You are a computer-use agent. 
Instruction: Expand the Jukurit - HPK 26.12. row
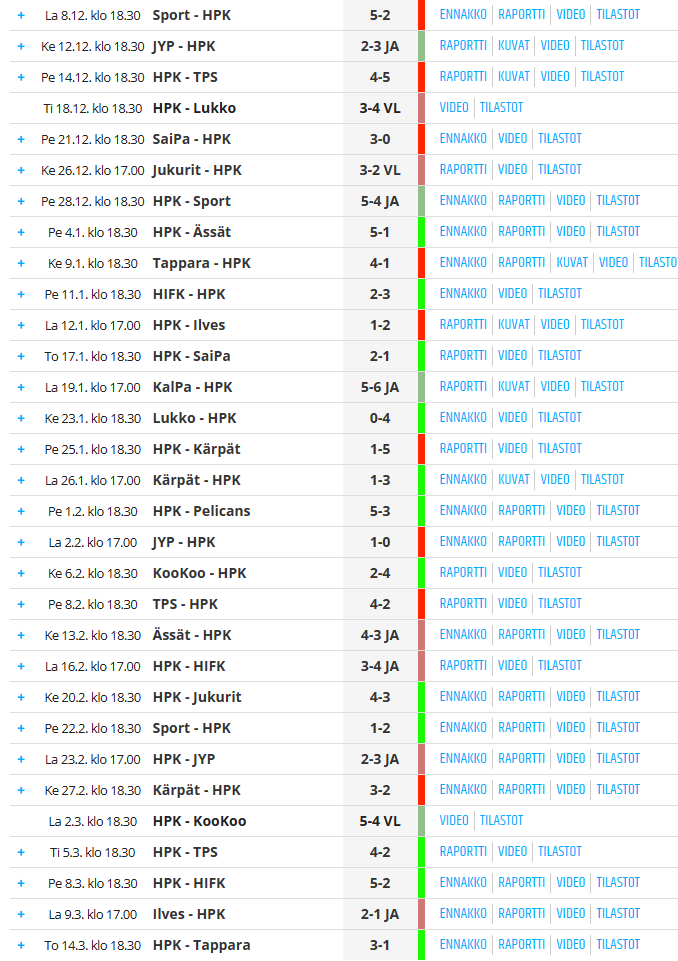coord(21,170)
